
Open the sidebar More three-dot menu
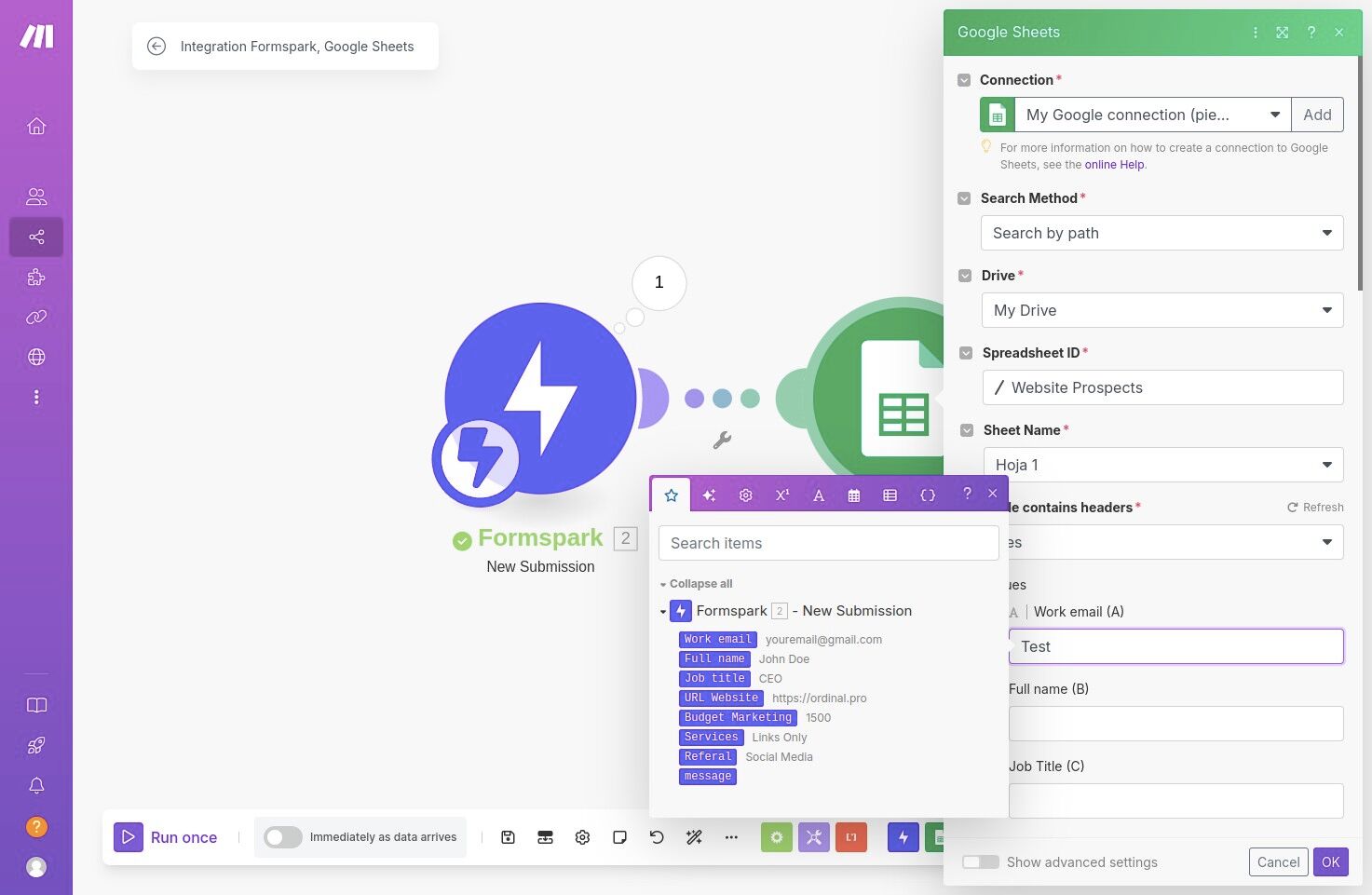click(x=36, y=397)
